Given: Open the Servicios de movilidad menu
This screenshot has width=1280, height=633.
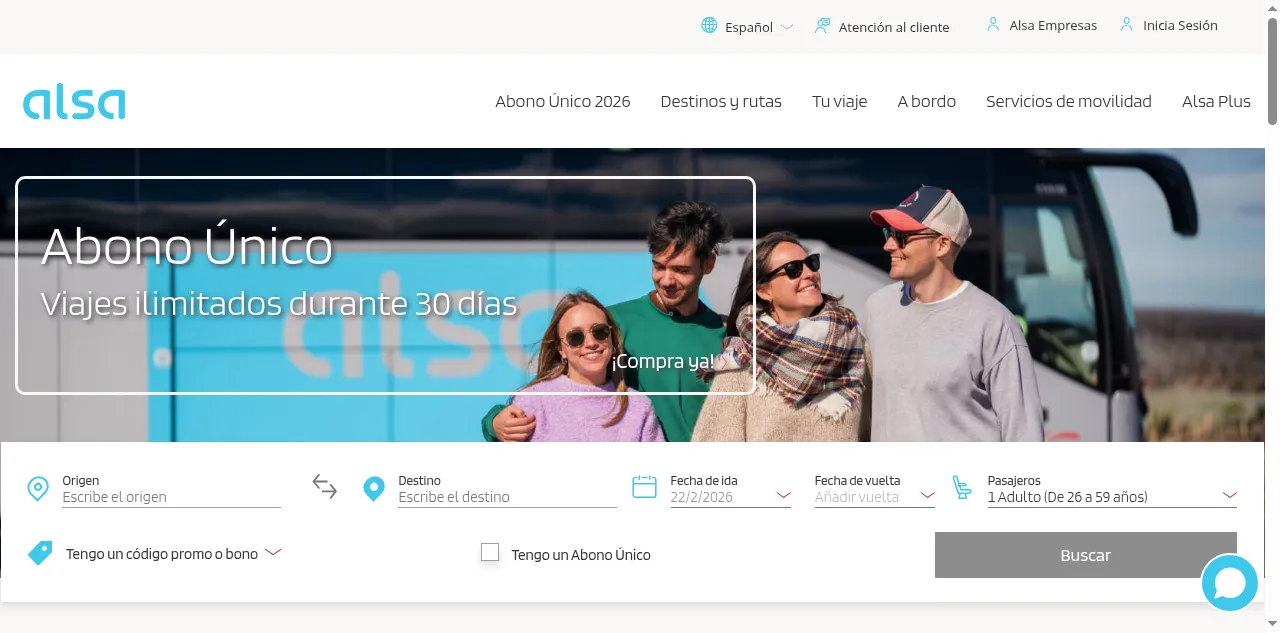Looking at the screenshot, I should (1069, 101).
